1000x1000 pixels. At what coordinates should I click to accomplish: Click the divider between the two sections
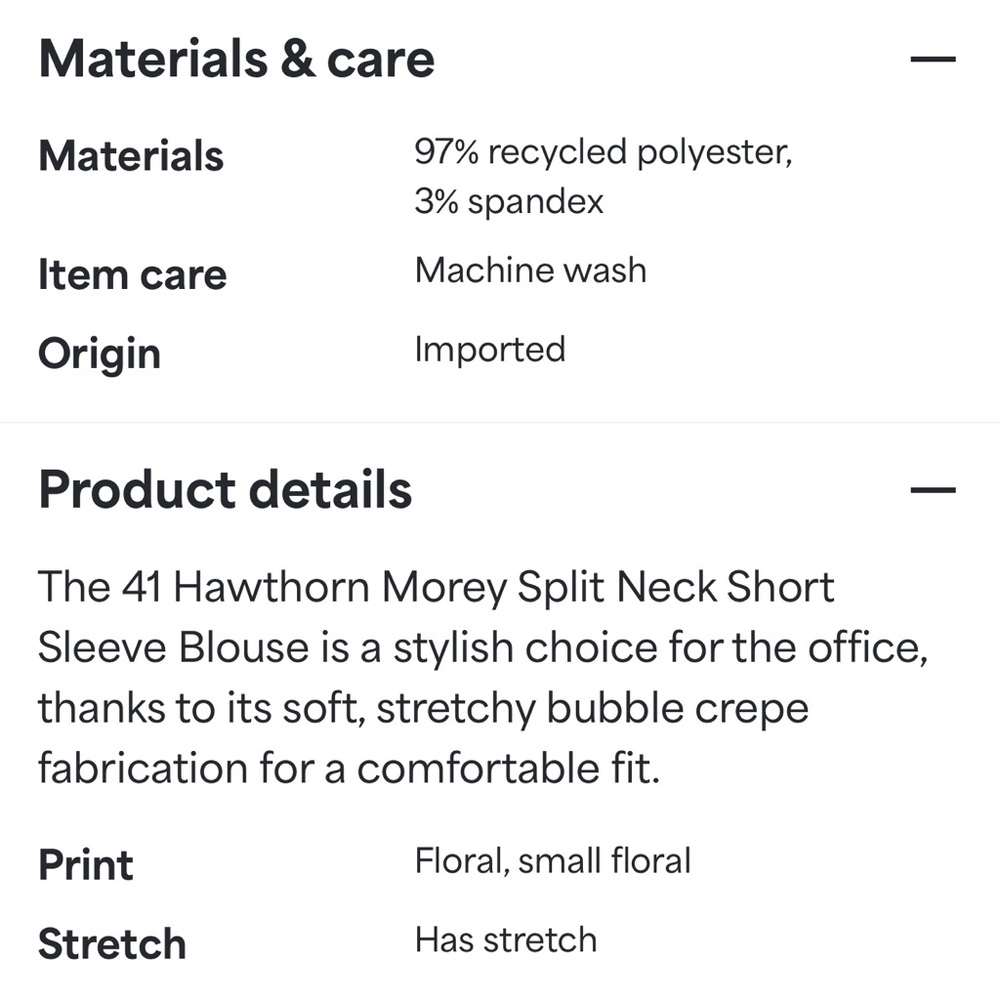500,422
